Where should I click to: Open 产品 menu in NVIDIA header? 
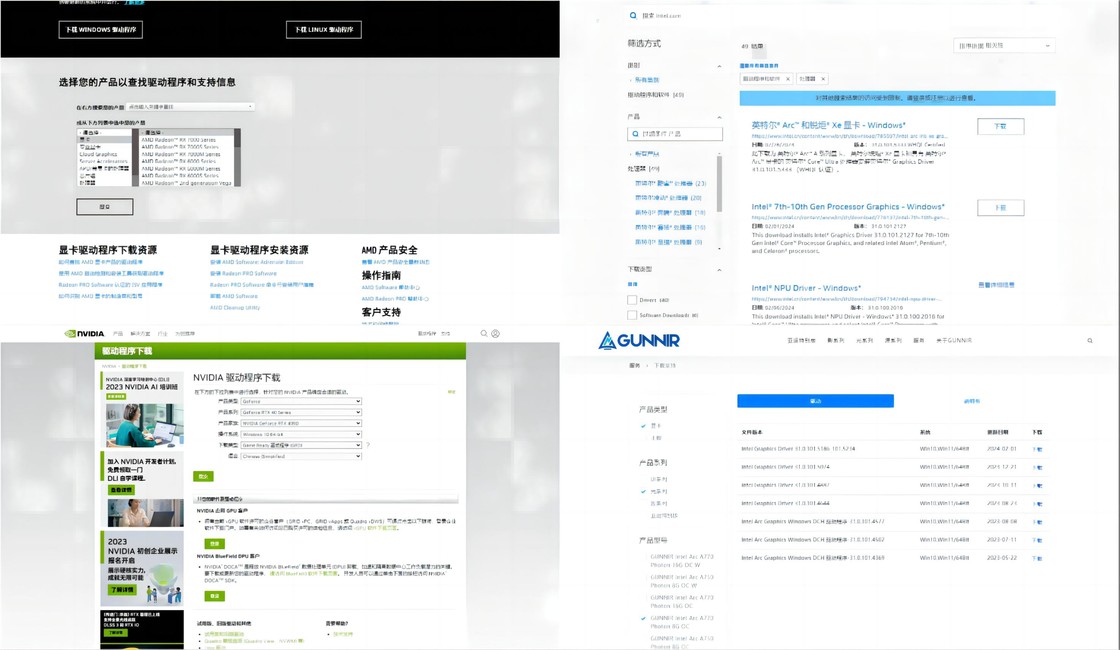point(118,334)
